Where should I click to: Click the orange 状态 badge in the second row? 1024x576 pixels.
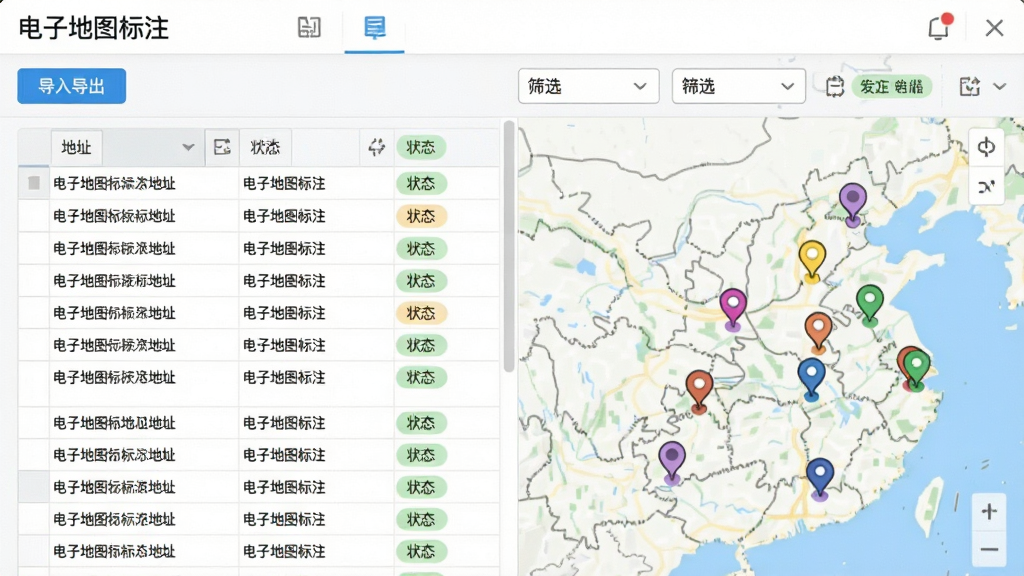pyautogui.click(x=421, y=216)
